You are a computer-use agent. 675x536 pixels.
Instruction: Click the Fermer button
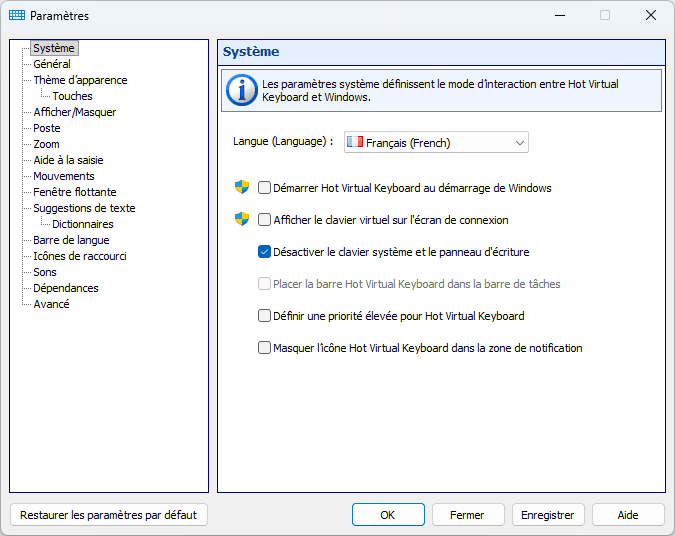(x=468, y=515)
